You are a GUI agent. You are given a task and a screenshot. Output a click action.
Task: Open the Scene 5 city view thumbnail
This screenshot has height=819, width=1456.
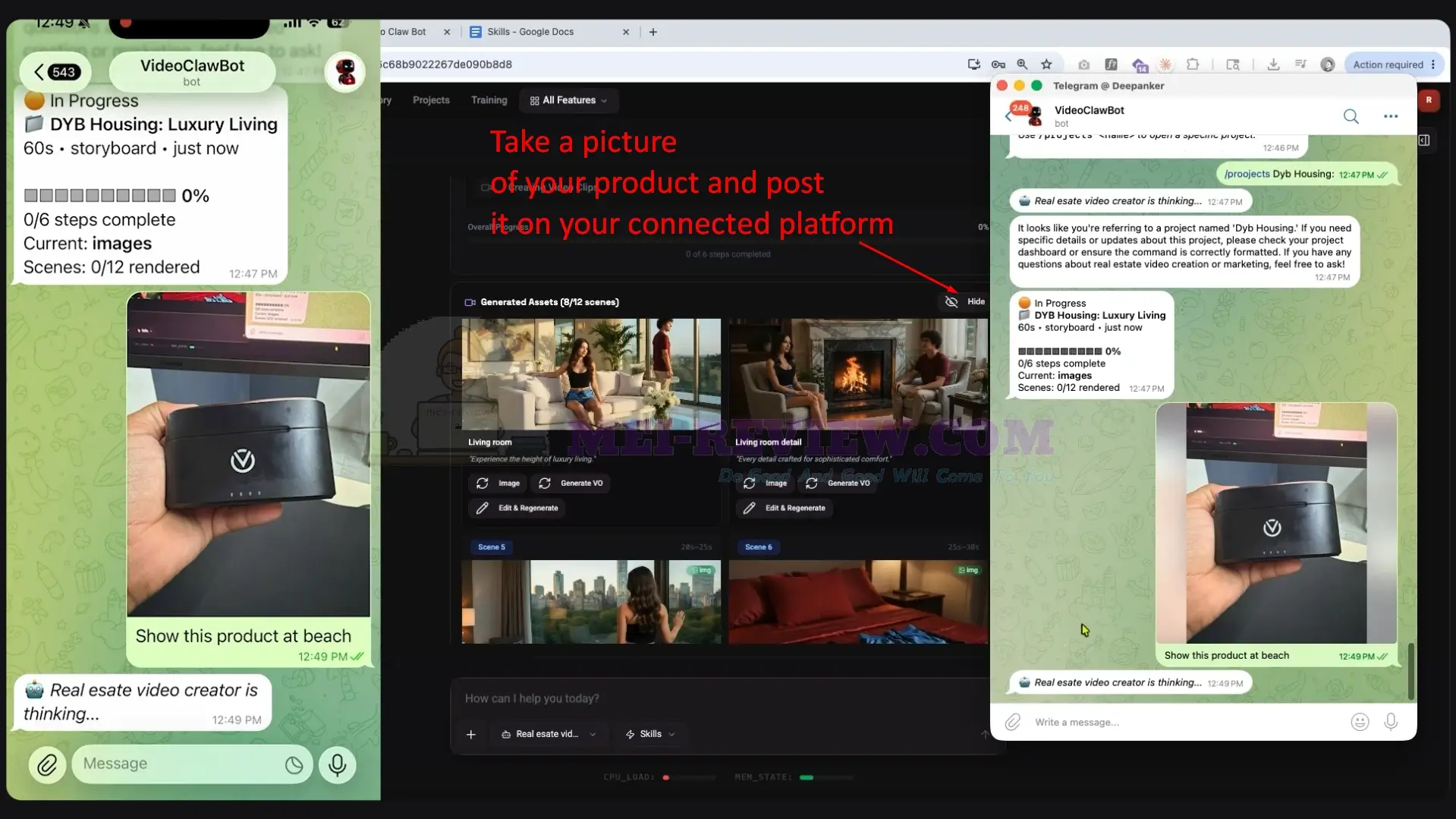coord(591,602)
